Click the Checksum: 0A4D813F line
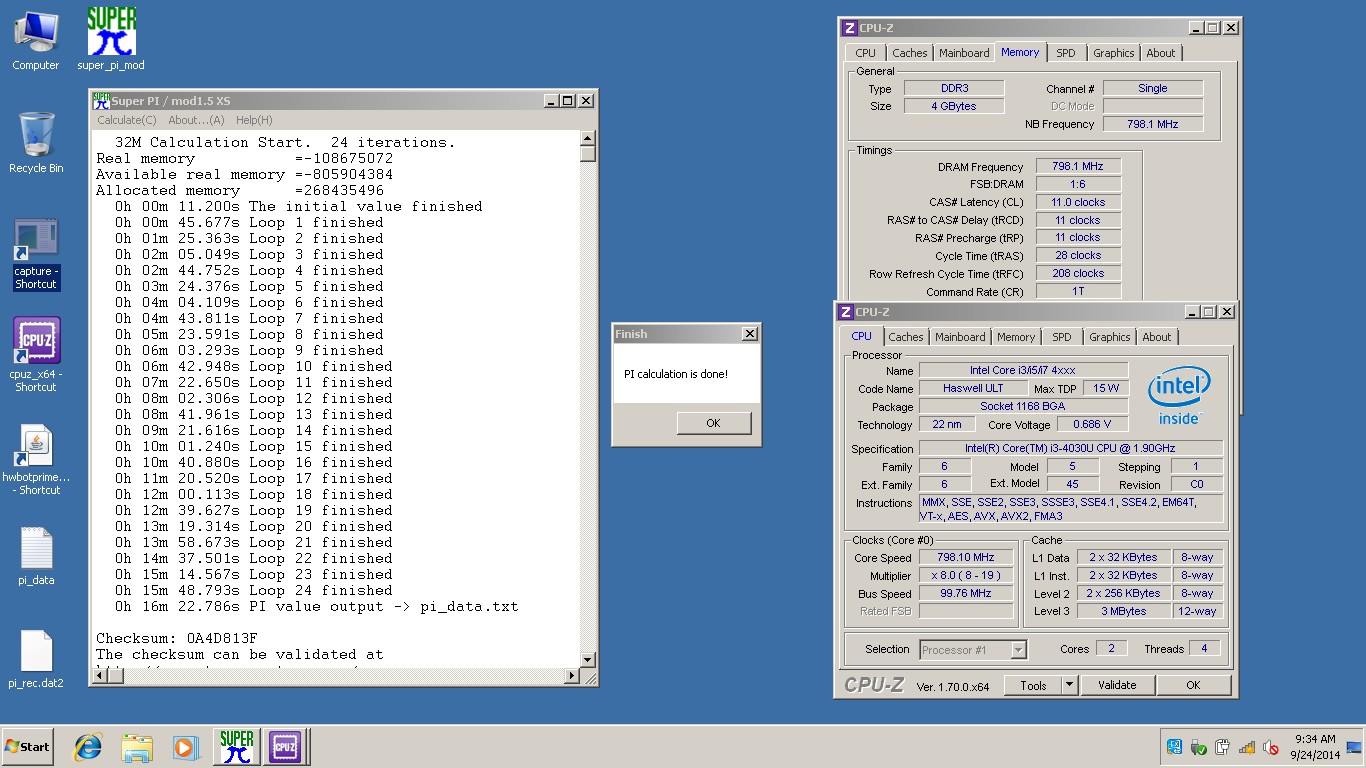The image size is (1366, 768). [177, 638]
